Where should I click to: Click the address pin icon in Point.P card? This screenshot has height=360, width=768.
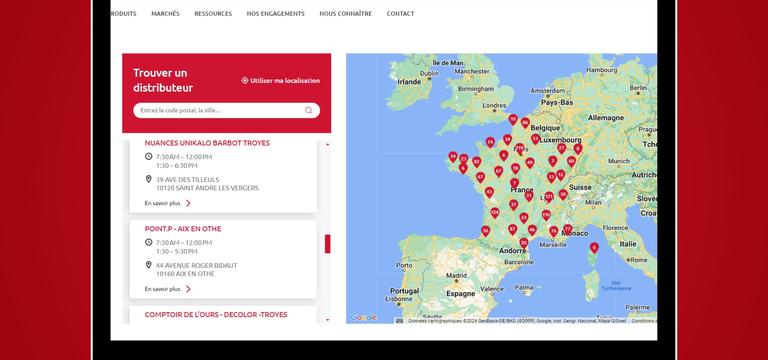pos(149,264)
